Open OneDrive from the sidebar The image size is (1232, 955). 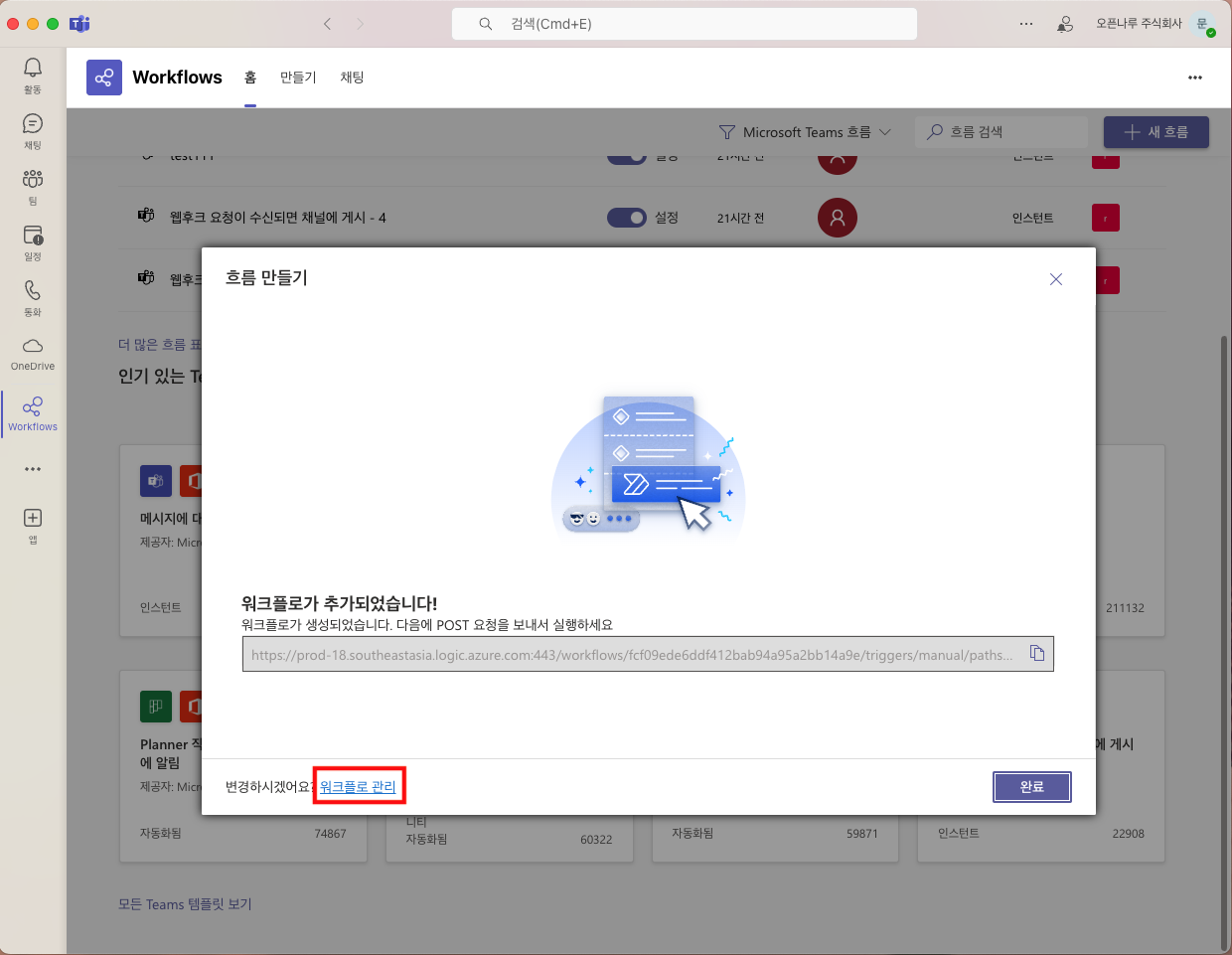point(33,353)
